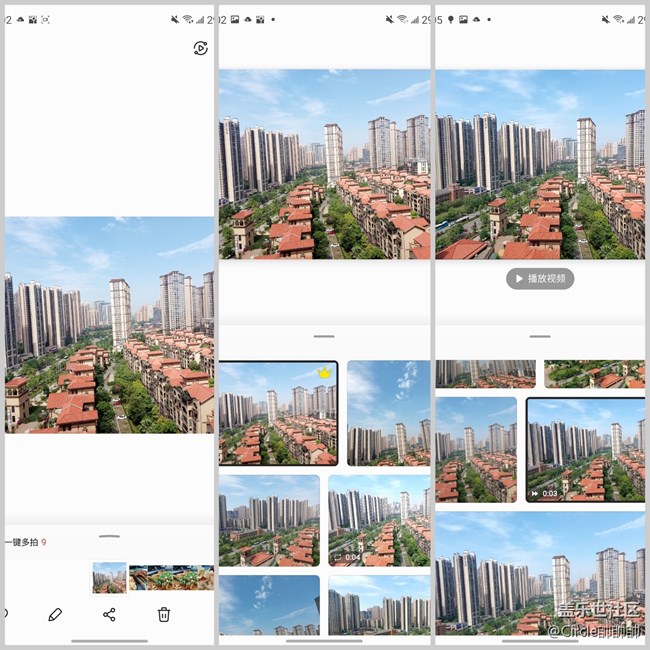650x650 pixels.
Task: Expand the 一键多拍 panel via its handle
Action: click(x=109, y=536)
